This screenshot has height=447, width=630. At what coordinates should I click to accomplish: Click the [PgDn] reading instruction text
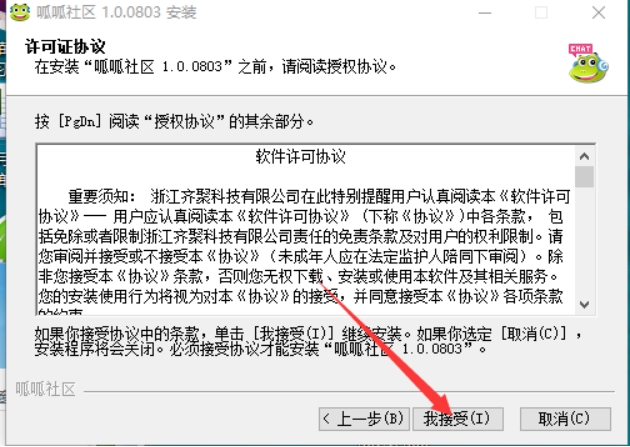(x=174, y=121)
